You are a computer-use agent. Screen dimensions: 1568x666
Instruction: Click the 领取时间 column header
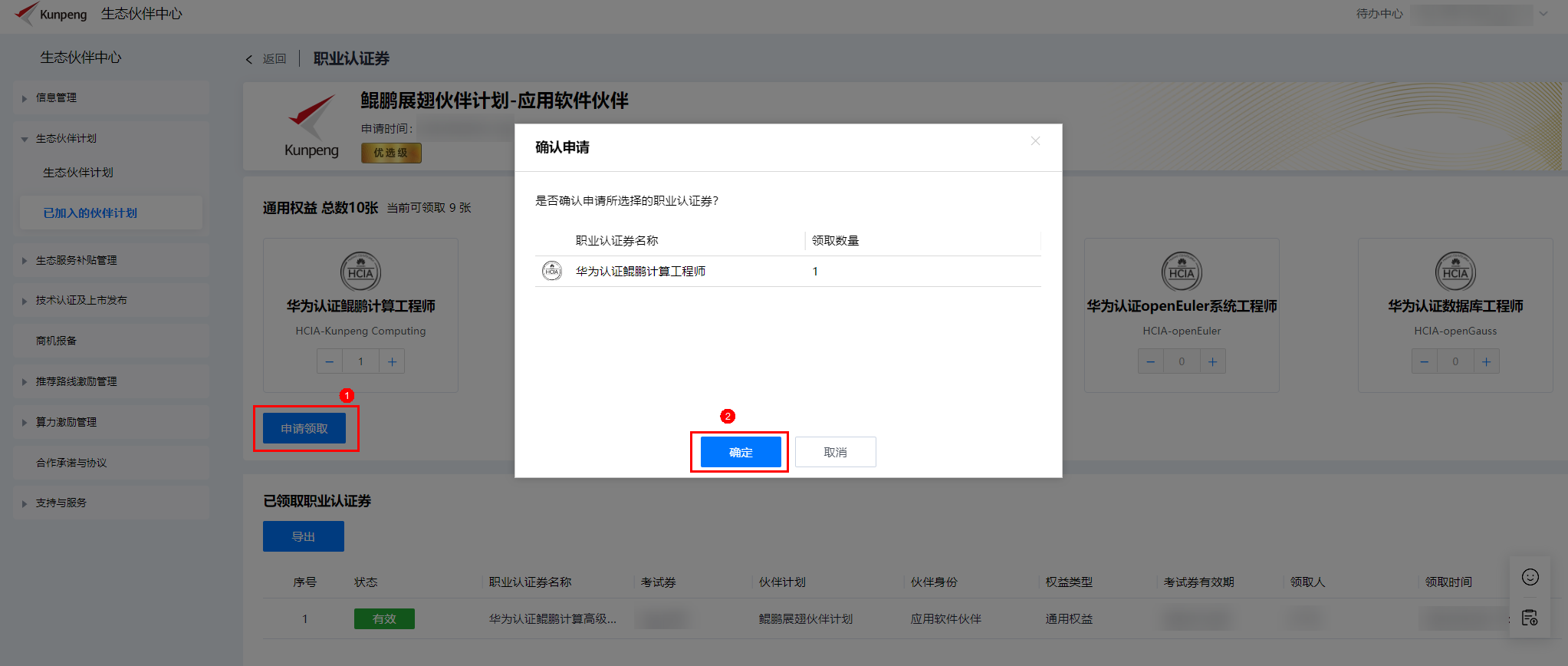(1448, 582)
